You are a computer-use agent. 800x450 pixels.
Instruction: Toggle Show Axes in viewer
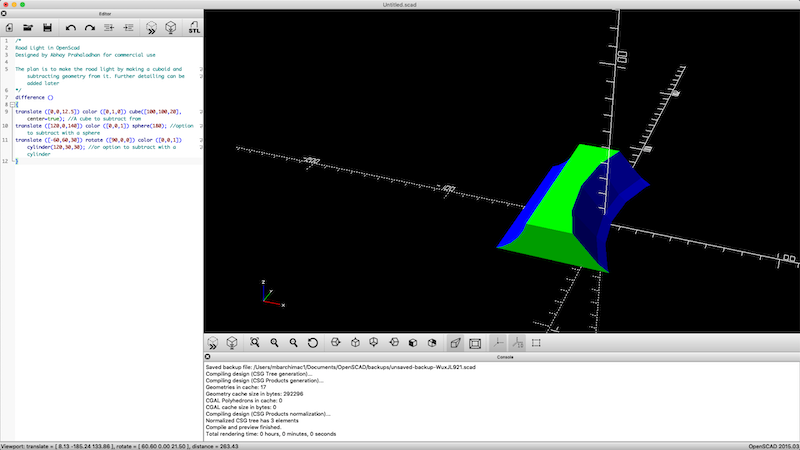(498, 343)
